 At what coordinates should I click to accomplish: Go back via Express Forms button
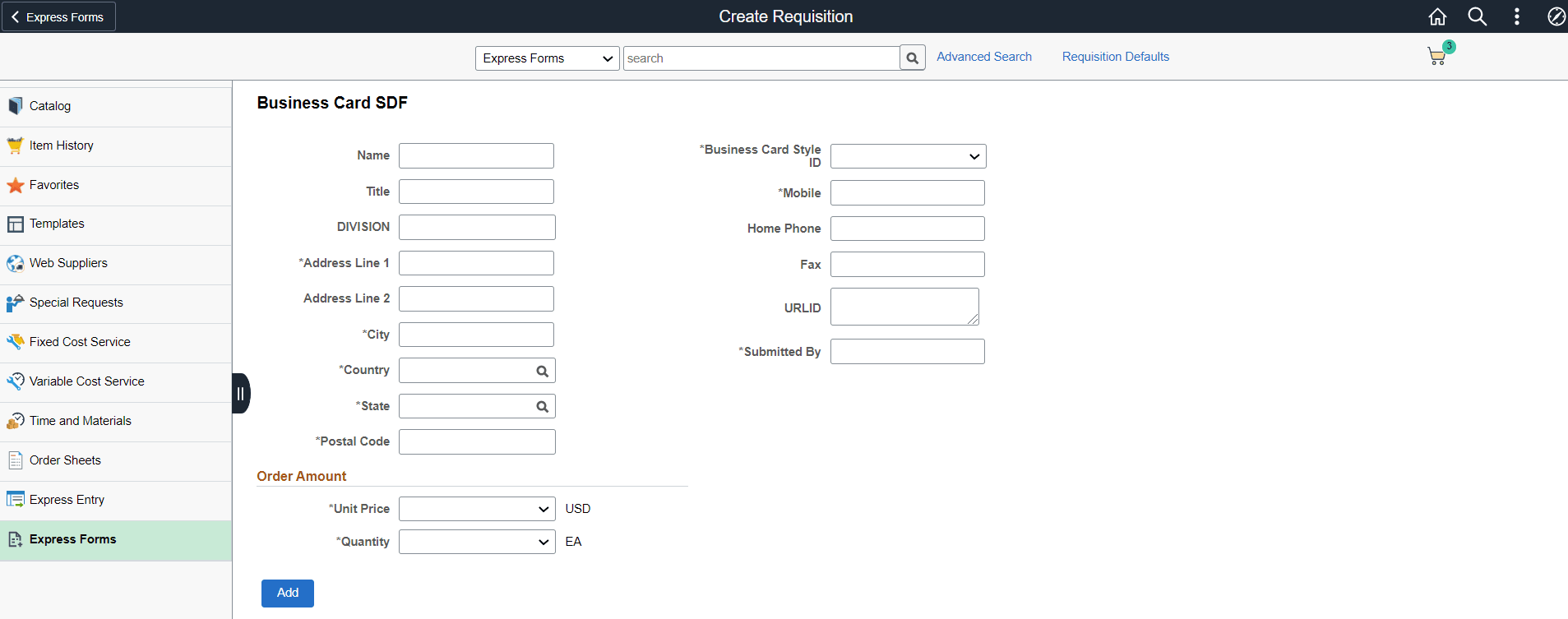point(59,16)
